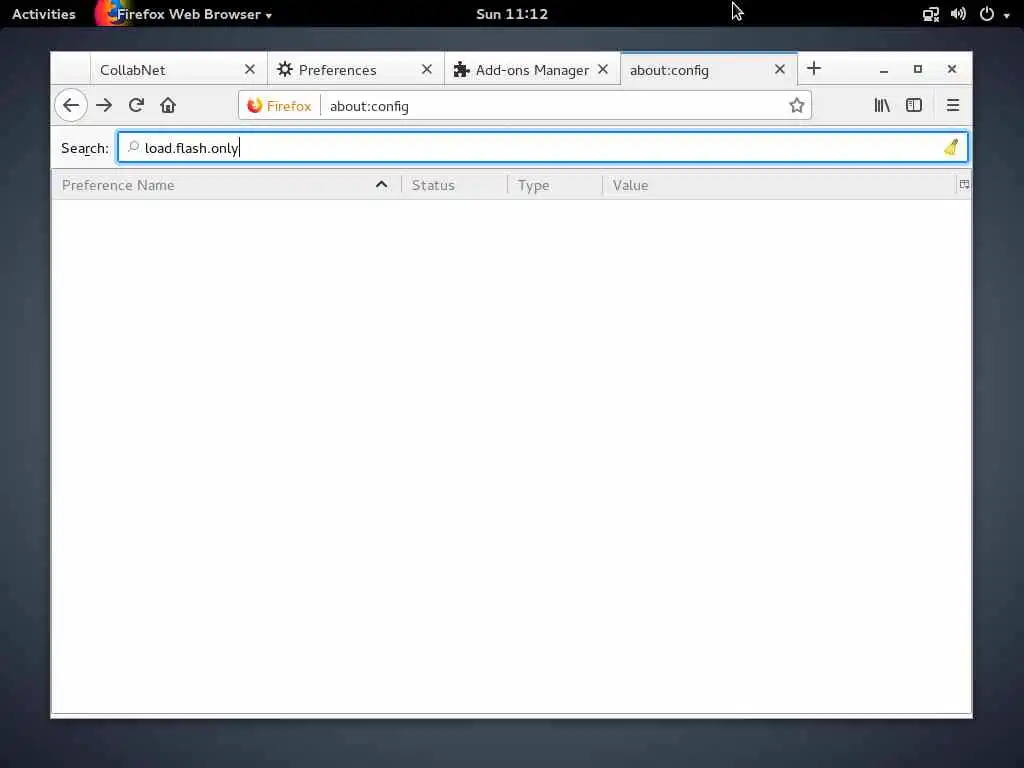
Task: Sort by the Type column
Action: (554, 185)
